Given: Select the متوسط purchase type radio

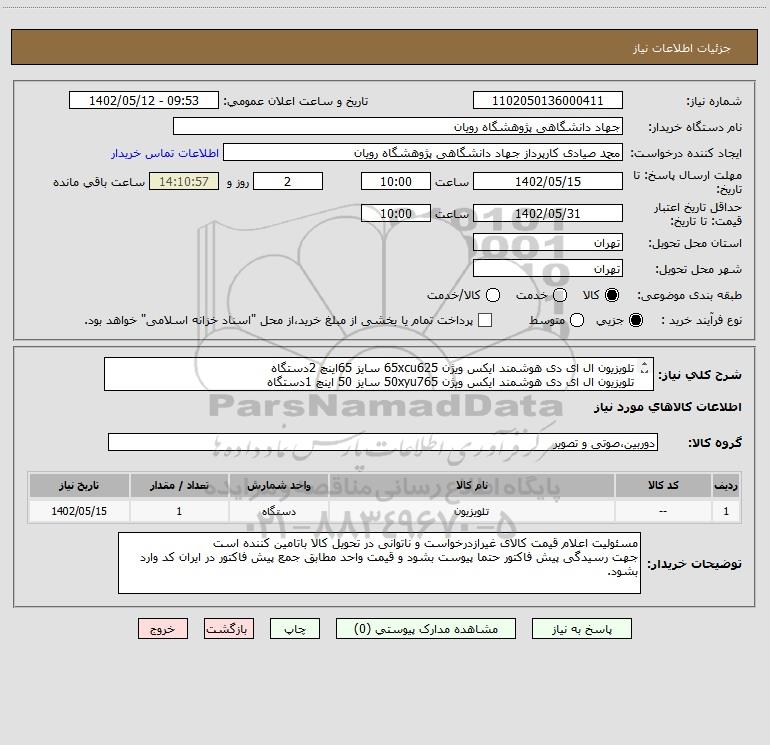Looking at the screenshot, I should click(577, 320).
